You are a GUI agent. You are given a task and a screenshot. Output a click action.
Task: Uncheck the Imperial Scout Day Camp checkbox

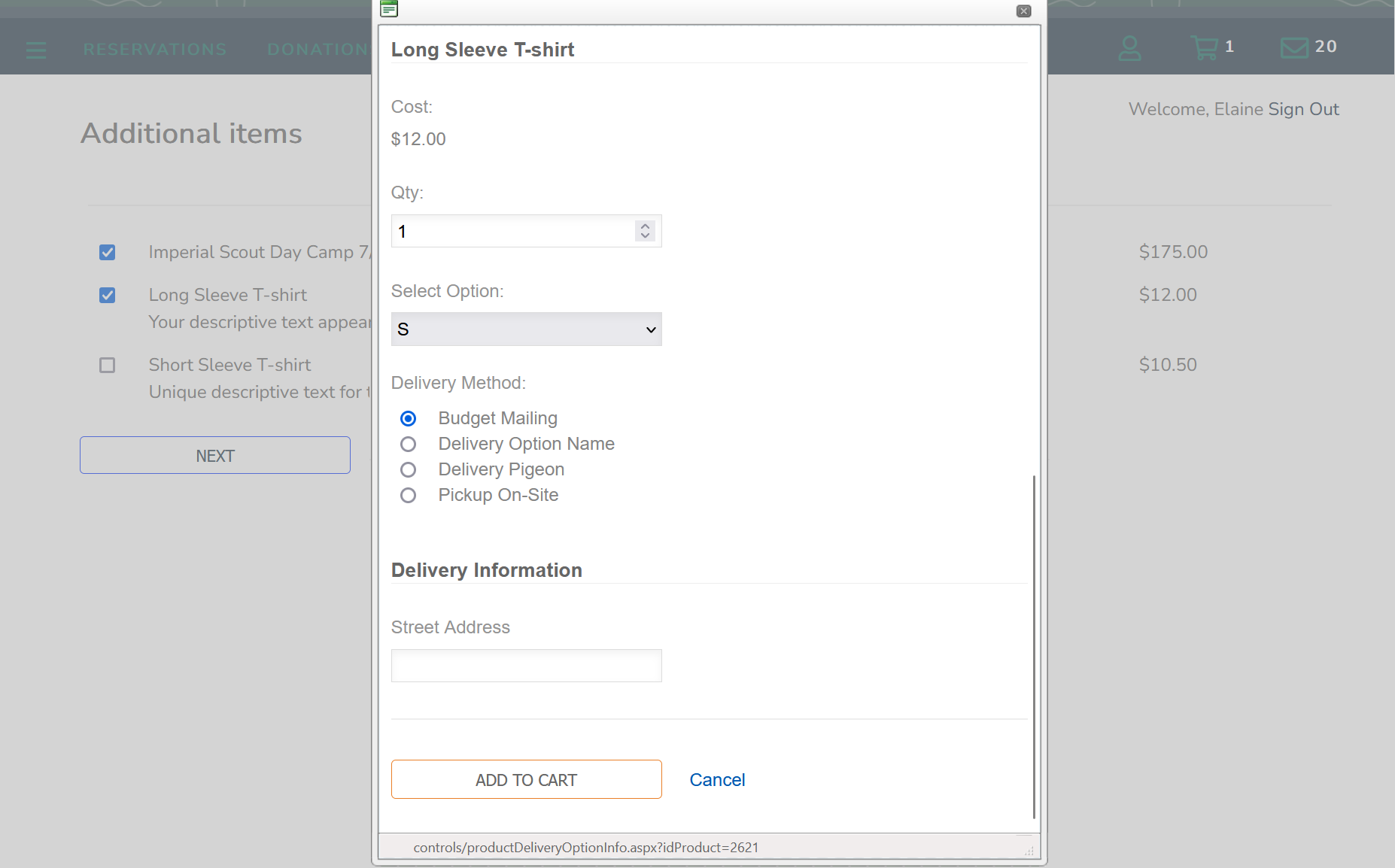click(108, 252)
